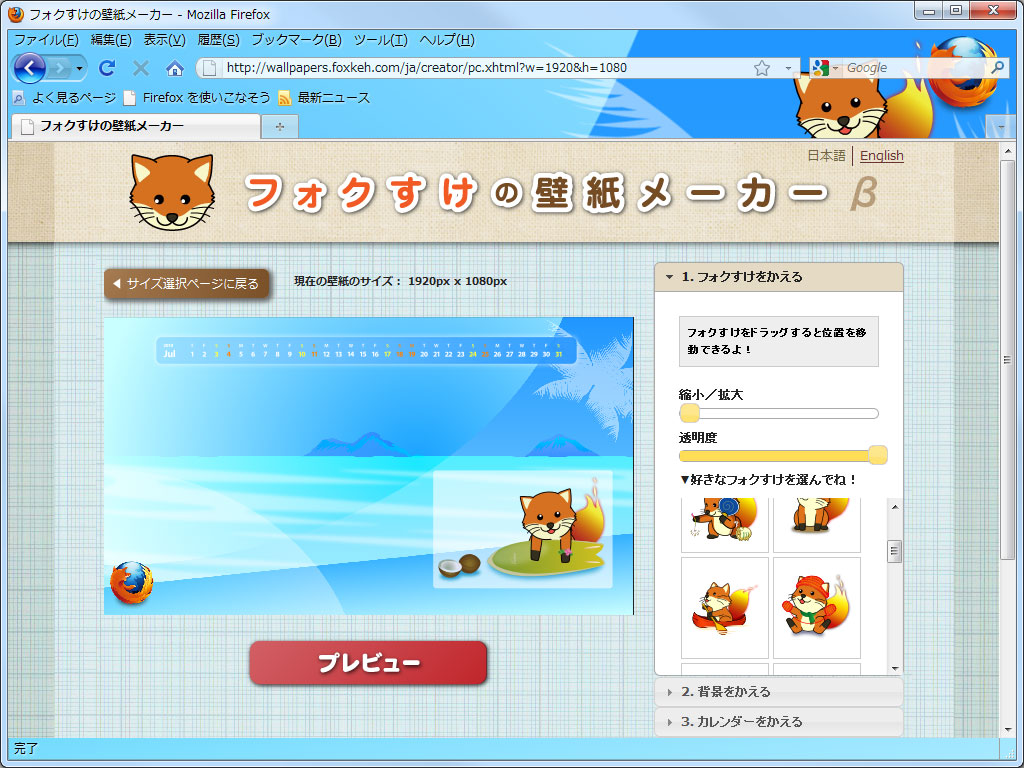Screen dimensions: 1024x768
Task: Click the サイズ選択ページに戻る button
Action: (186, 284)
